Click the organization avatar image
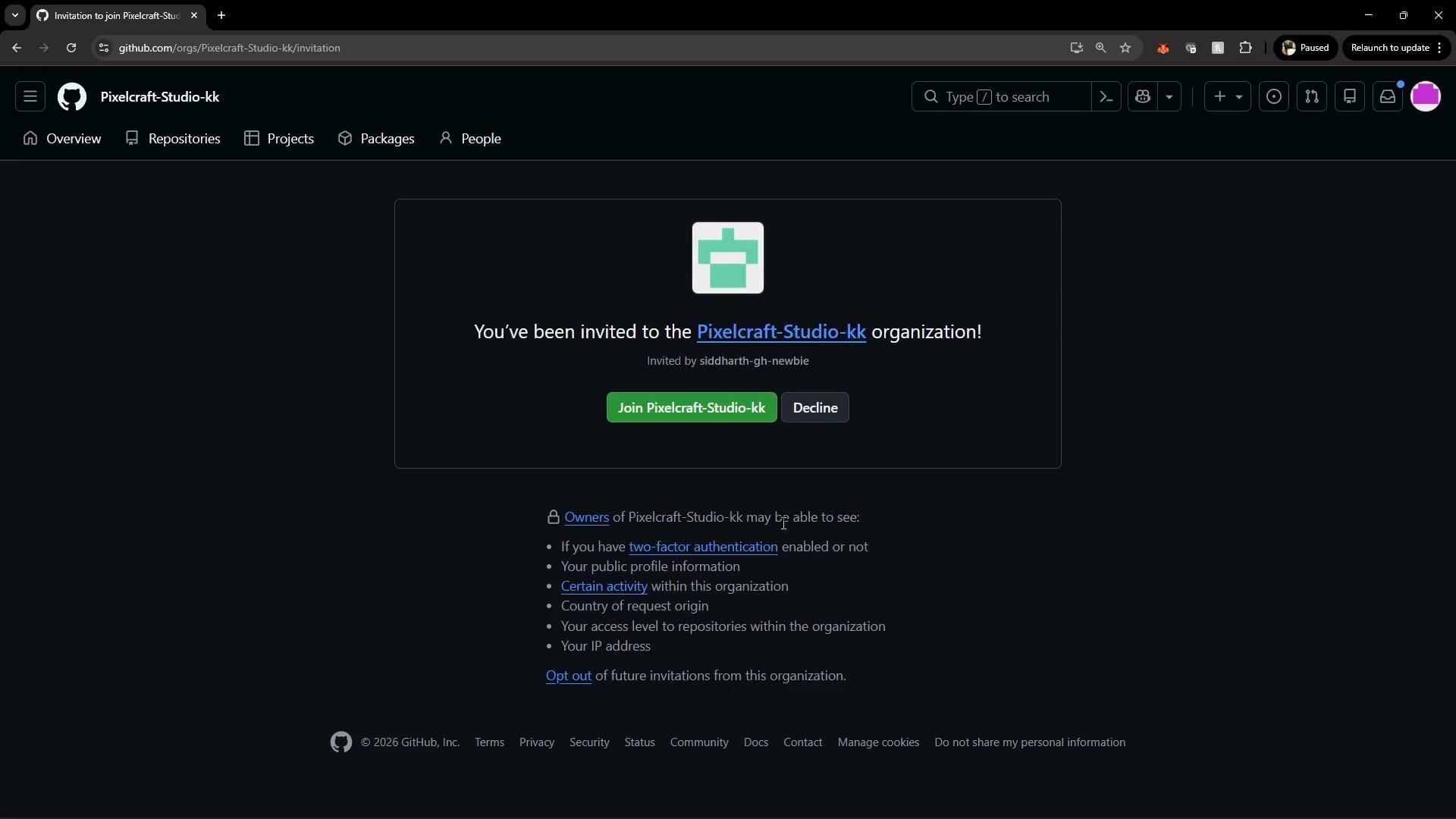The image size is (1456, 819). click(x=728, y=258)
